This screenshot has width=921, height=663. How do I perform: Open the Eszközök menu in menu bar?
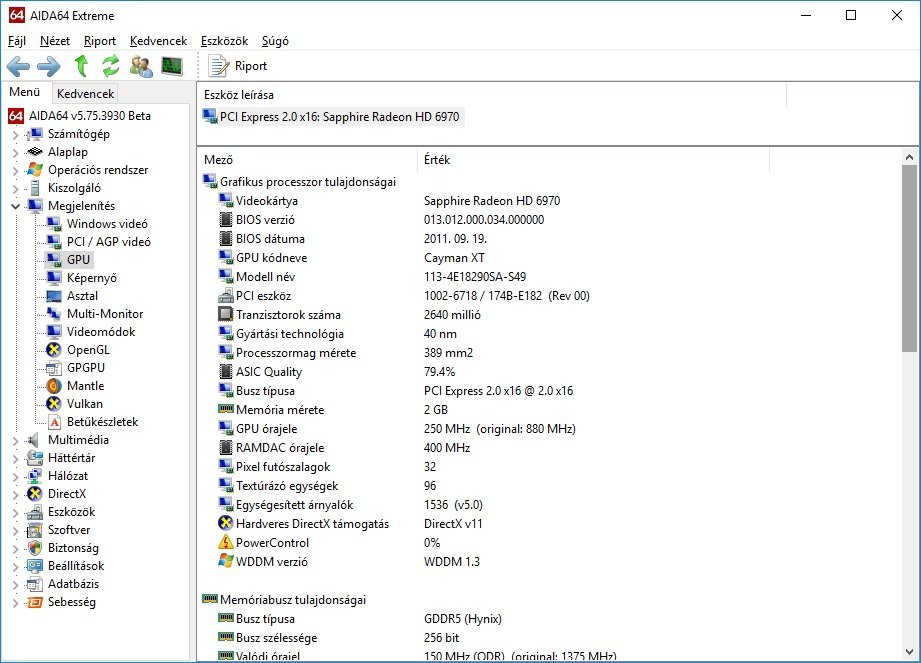point(224,41)
